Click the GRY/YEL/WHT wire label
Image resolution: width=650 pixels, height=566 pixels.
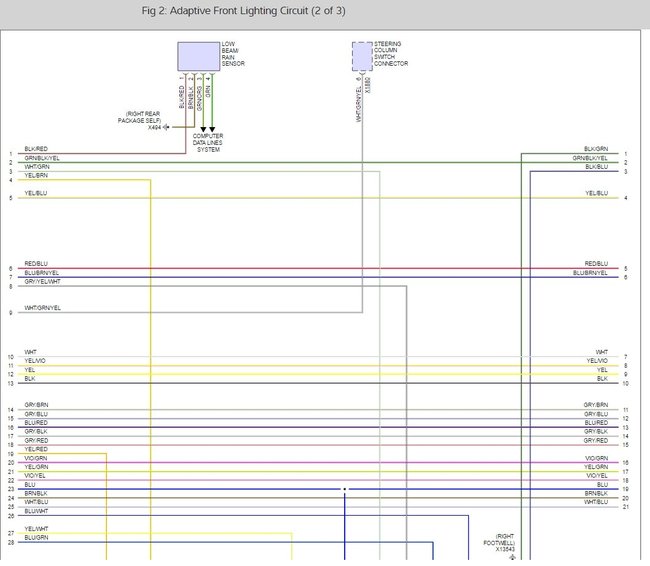[x=42, y=282]
